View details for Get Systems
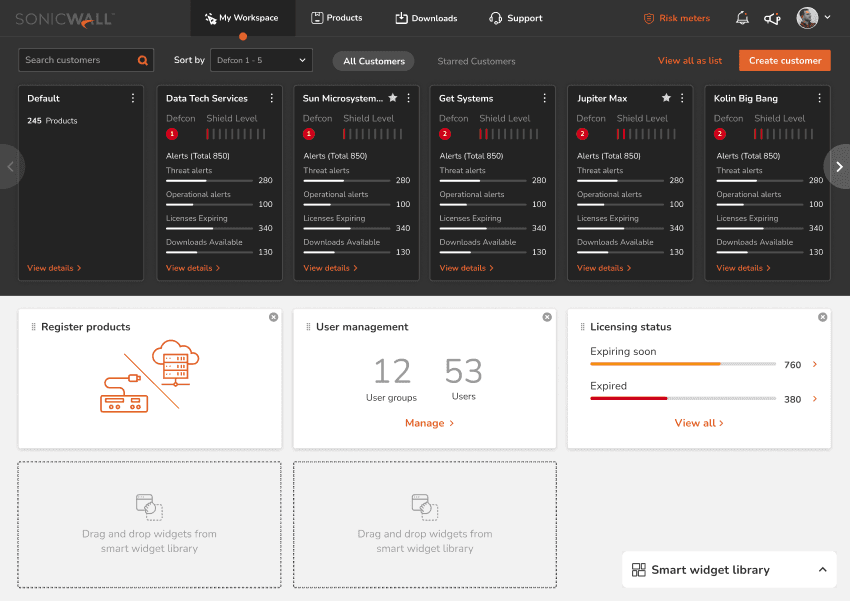Image resolution: width=850 pixels, height=601 pixels. (x=466, y=268)
